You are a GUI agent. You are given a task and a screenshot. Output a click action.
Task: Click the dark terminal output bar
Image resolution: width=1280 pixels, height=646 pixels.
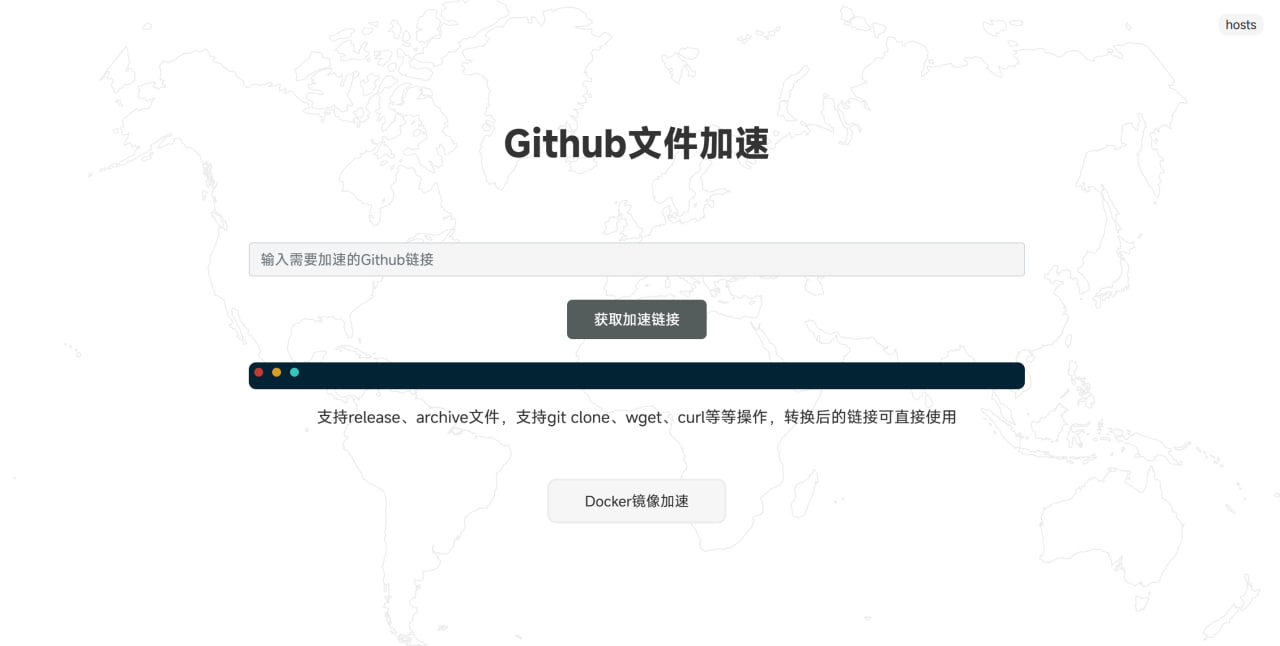pyautogui.click(x=660, y=376)
